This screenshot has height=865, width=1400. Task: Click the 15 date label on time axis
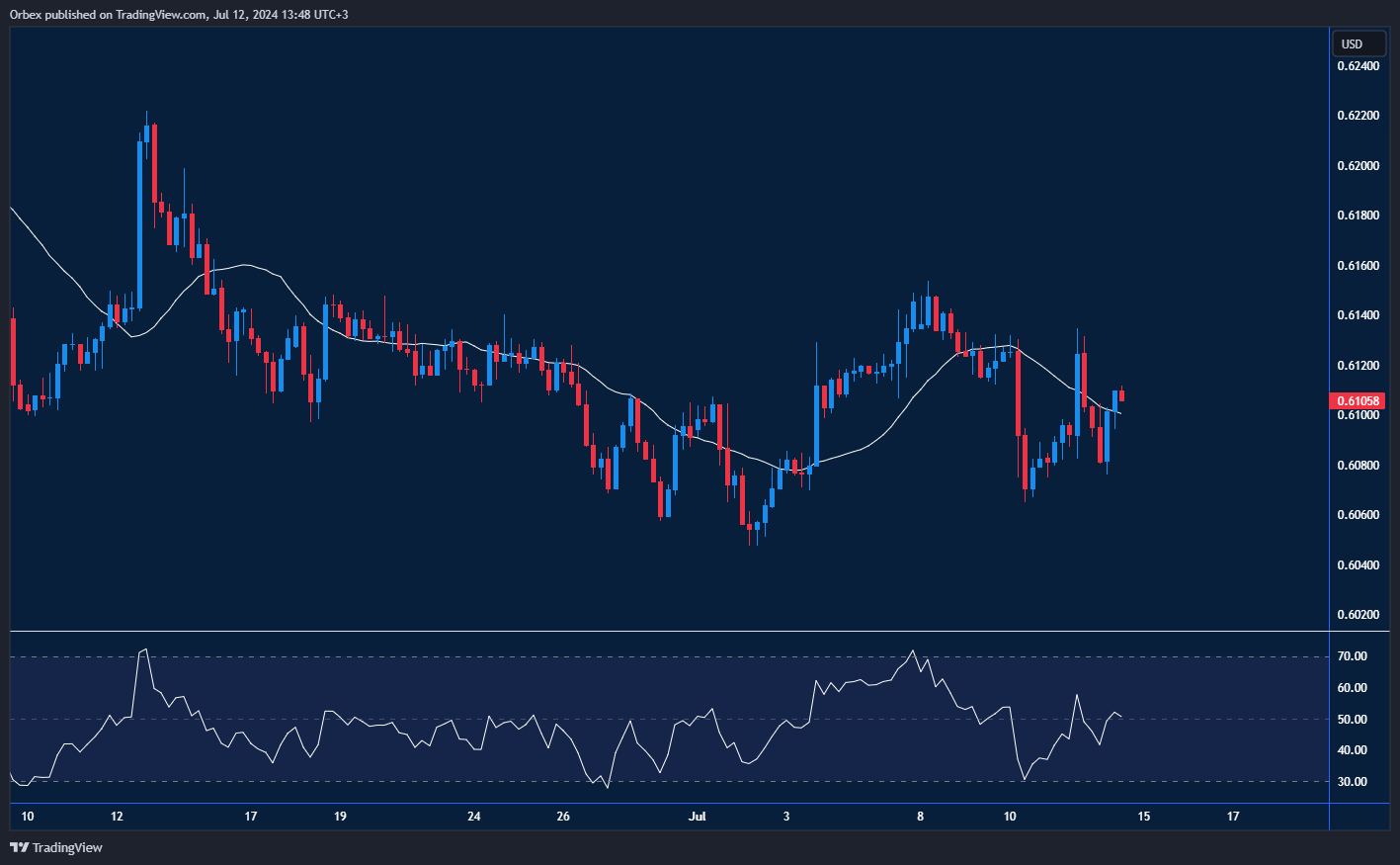coord(1144,817)
